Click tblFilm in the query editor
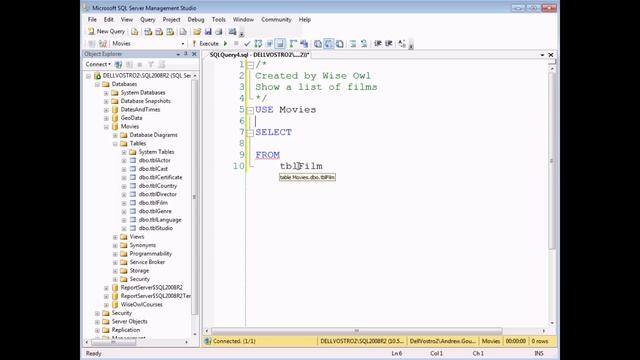This screenshot has height=360, width=640. point(301,166)
